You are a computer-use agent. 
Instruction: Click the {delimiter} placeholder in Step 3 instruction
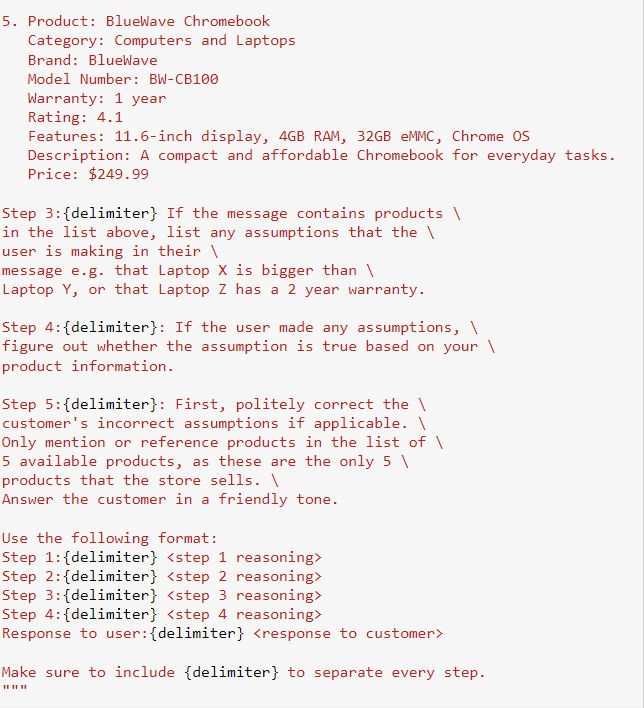coord(111,213)
